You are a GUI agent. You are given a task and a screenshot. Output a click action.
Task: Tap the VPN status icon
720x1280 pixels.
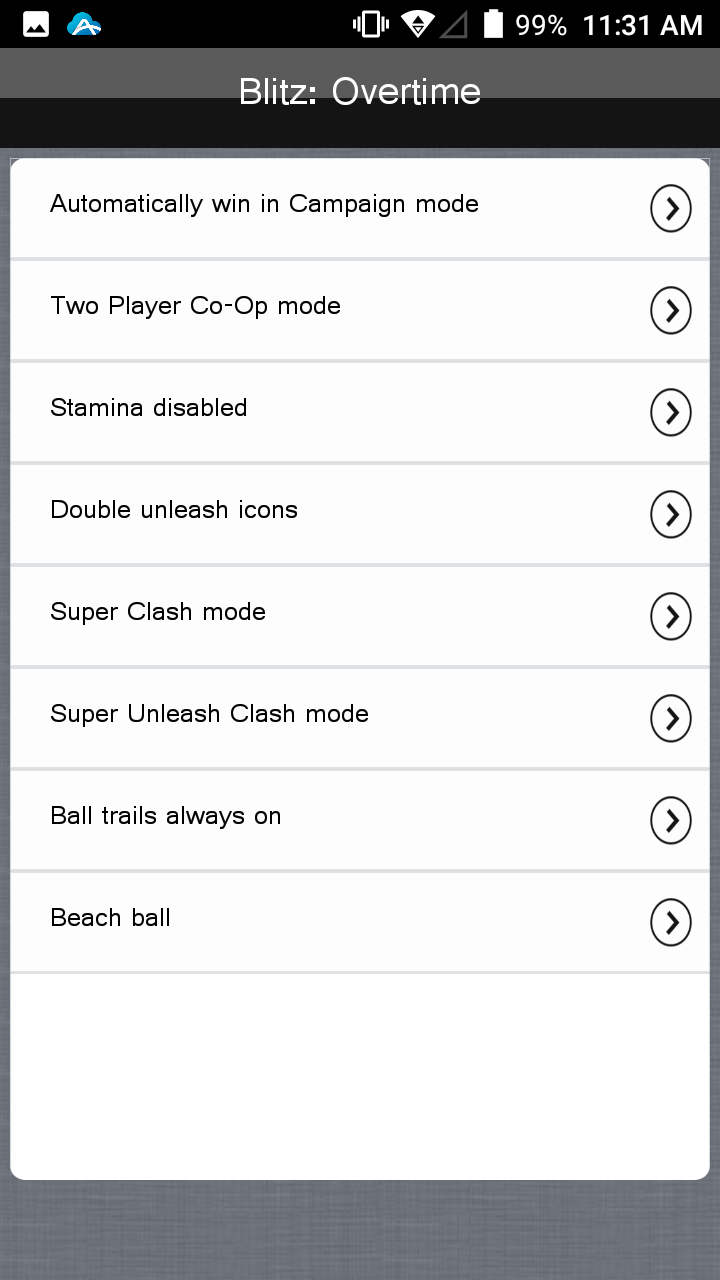click(x=418, y=22)
